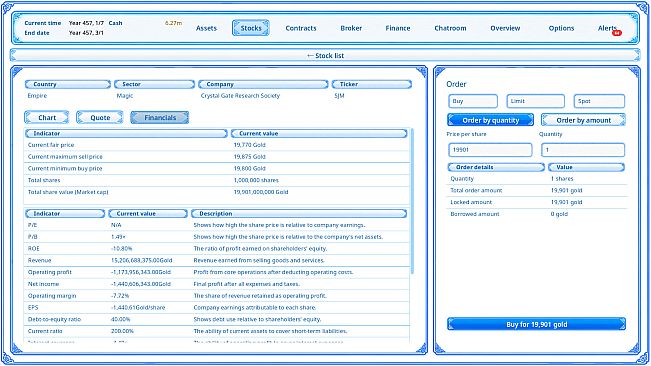
Task: Select the Empire country value
Action: point(37,96)
